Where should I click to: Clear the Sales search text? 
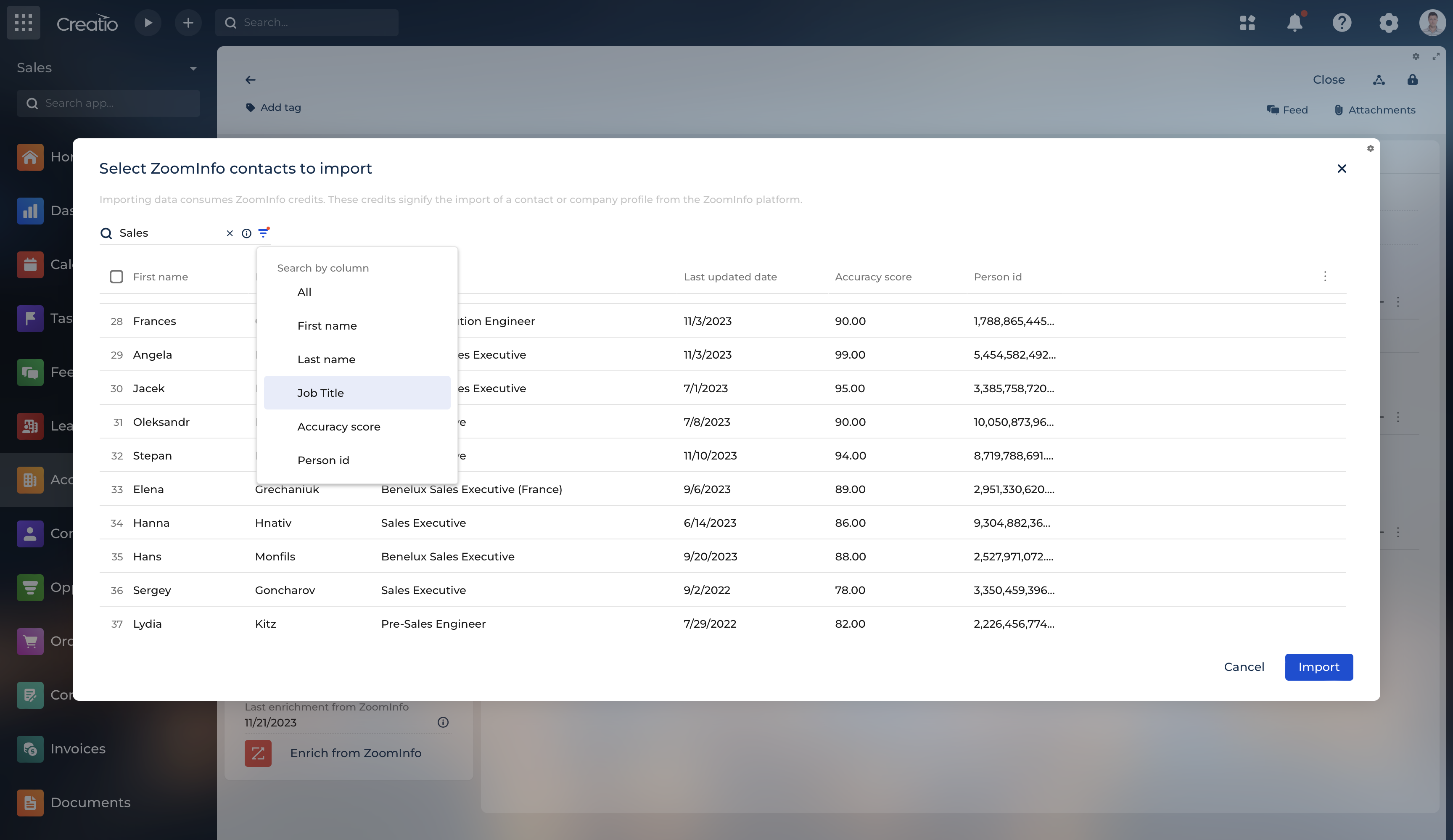230,233
